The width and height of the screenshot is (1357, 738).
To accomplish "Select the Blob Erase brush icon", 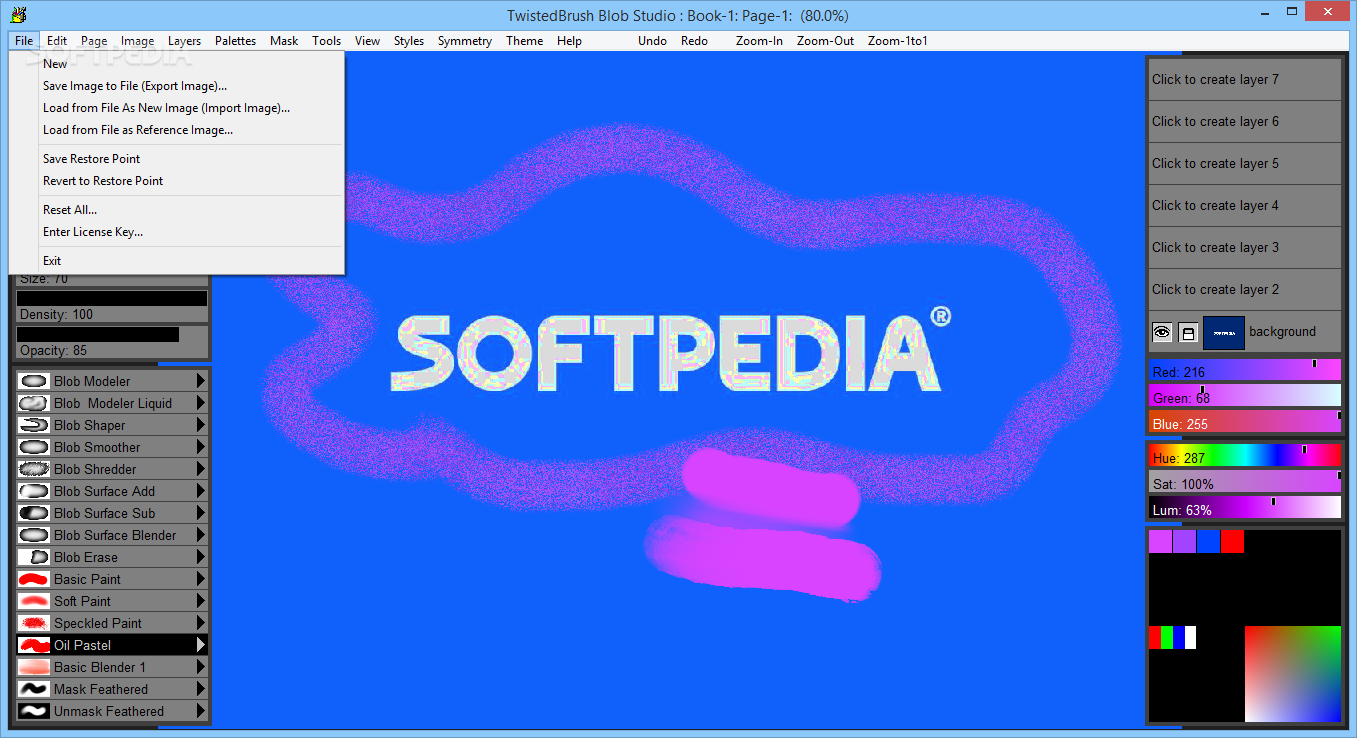I will pos(34,557).
